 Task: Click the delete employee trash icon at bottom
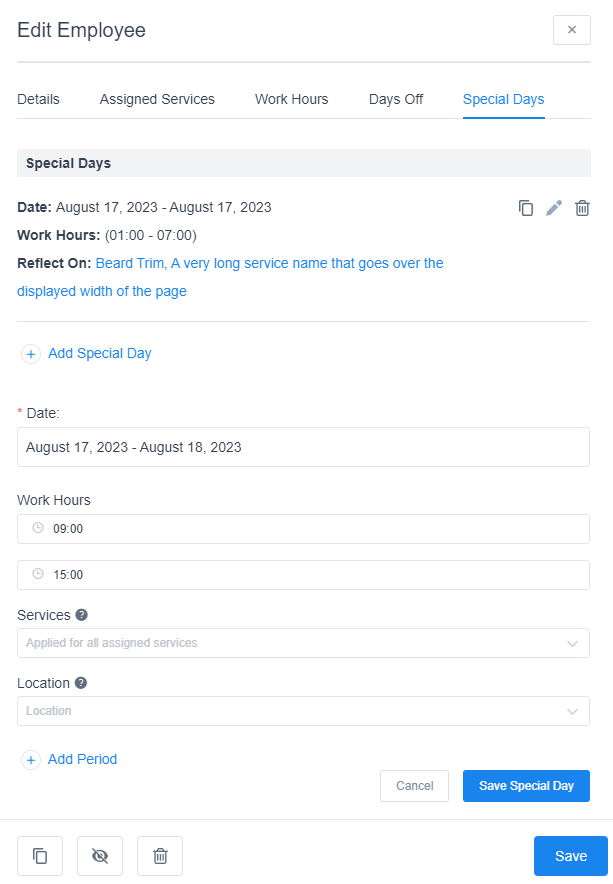tap(160, 856)
